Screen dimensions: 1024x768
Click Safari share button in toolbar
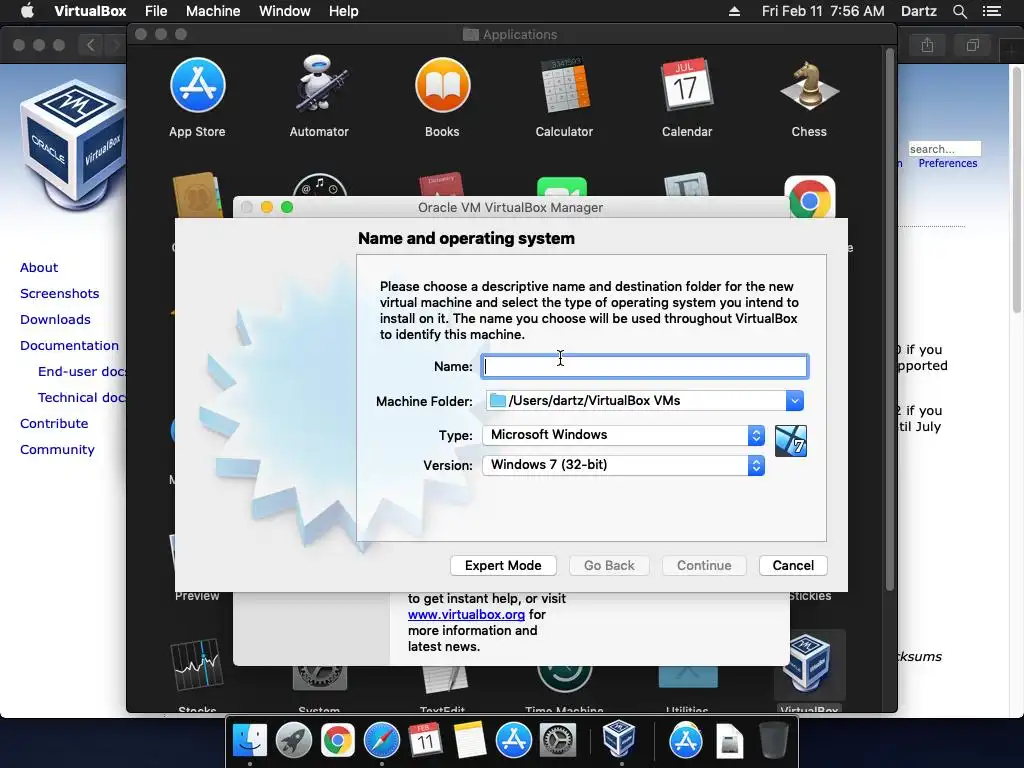coord(927,45)
